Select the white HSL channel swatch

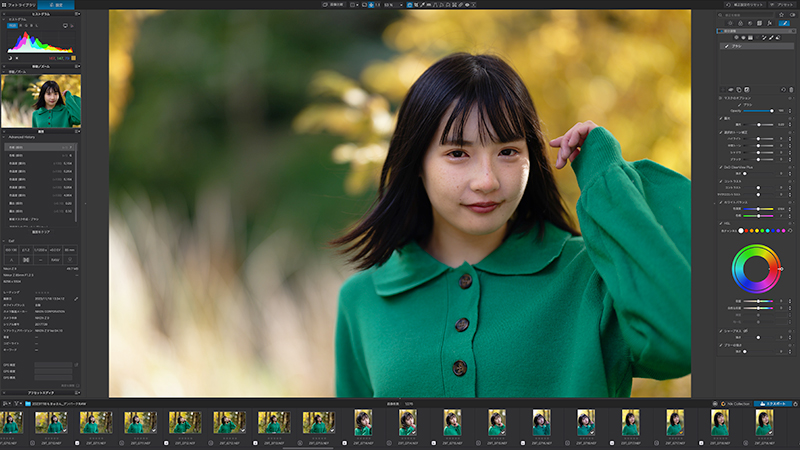741,231
